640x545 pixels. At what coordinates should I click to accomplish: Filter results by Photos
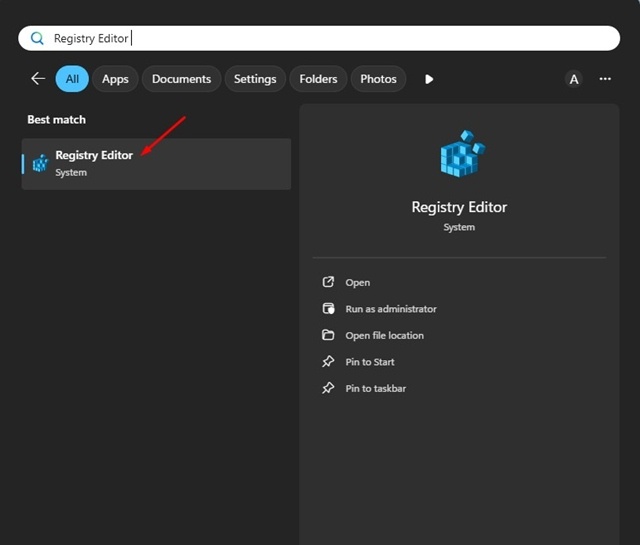(x=378, y=79)
